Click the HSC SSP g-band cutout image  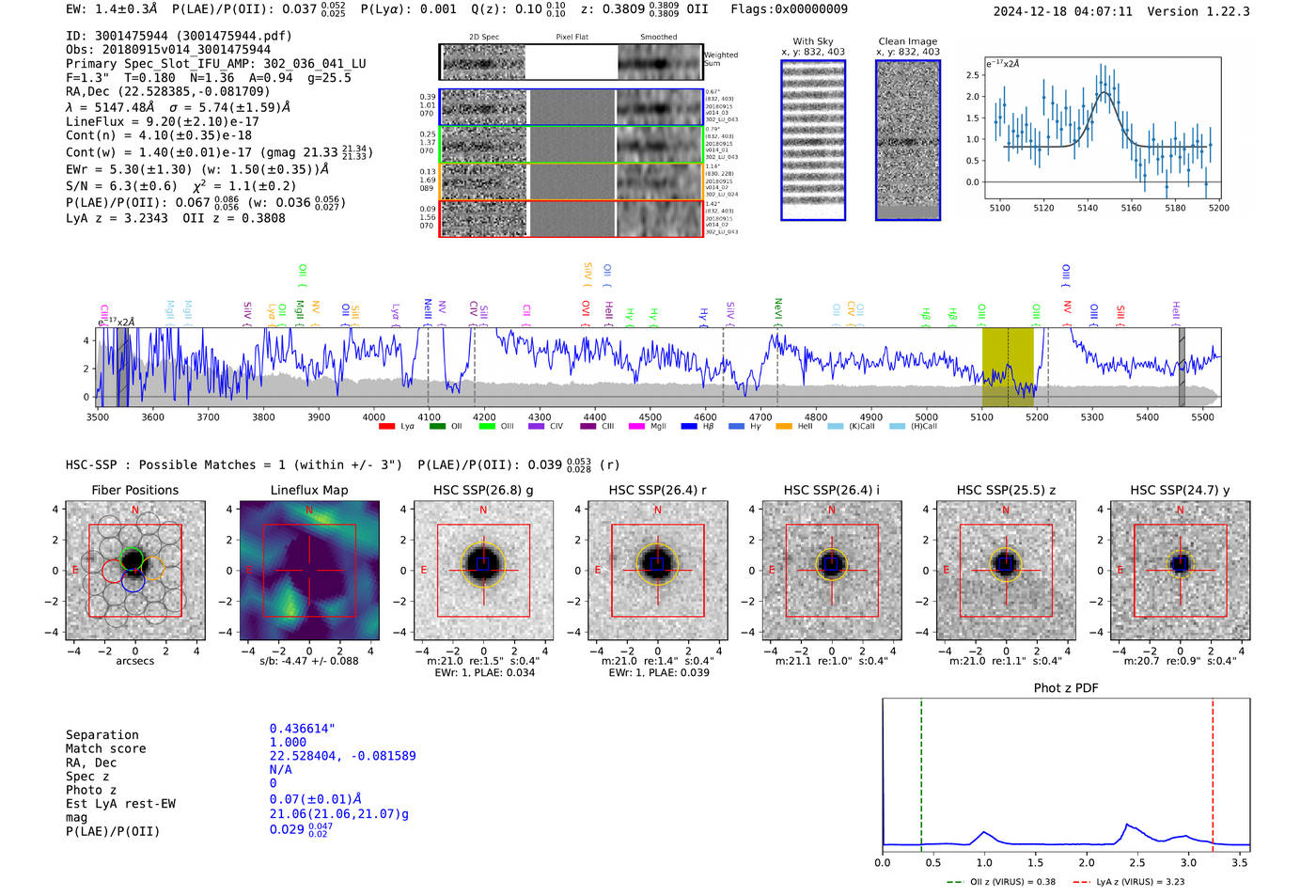pos(483,571)
